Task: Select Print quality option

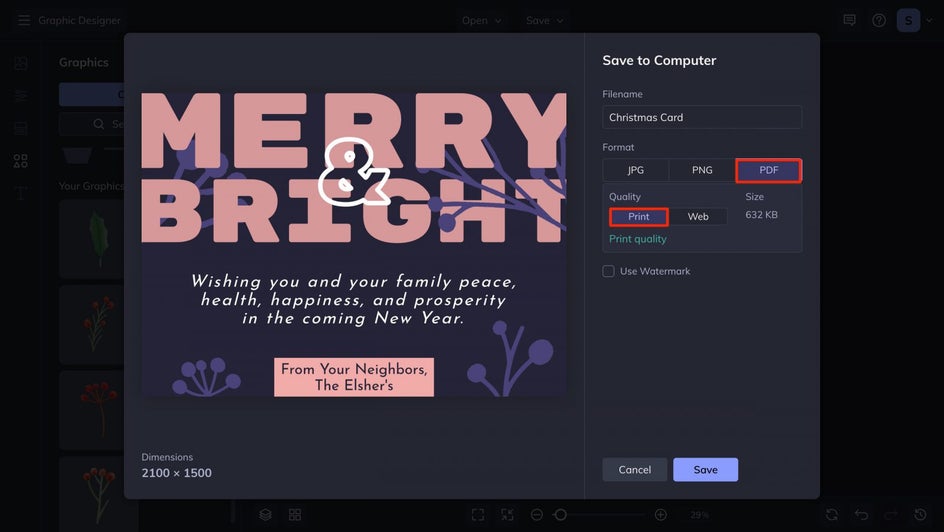Action: (x=639, y=217)
